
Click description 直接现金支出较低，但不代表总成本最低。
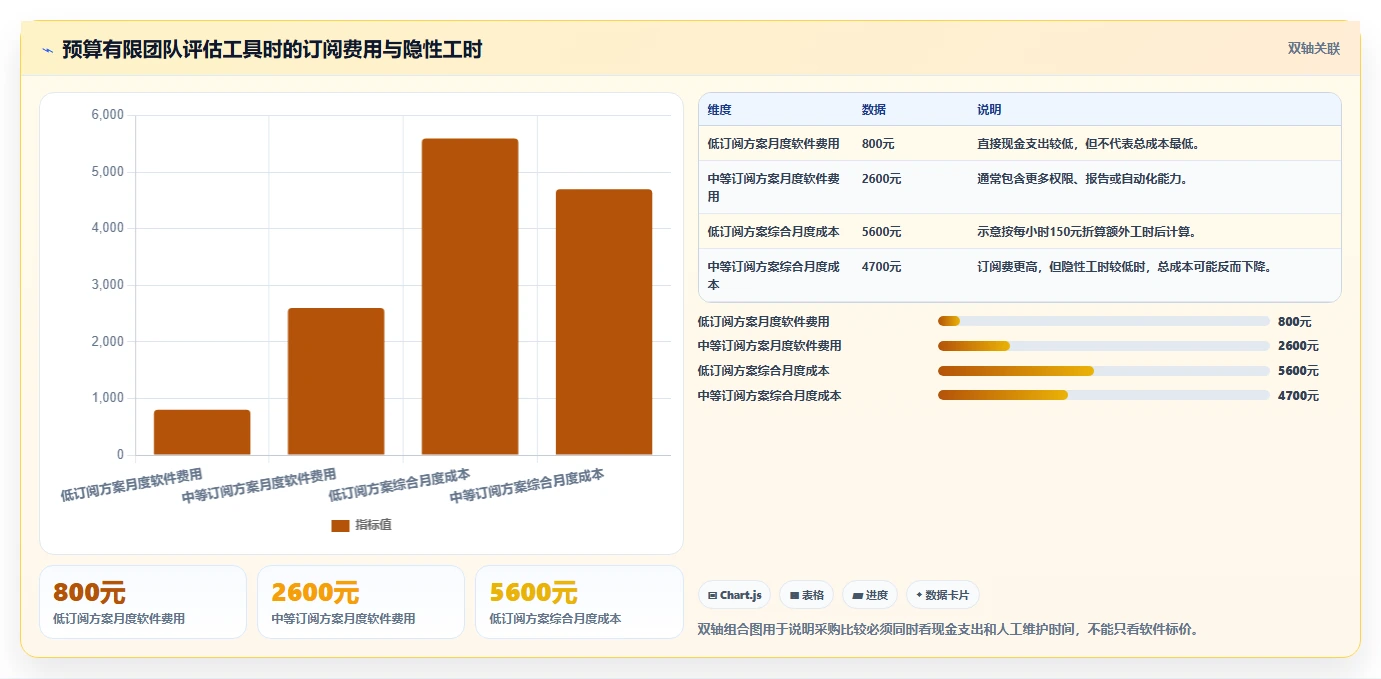(x=1088, y=144)
